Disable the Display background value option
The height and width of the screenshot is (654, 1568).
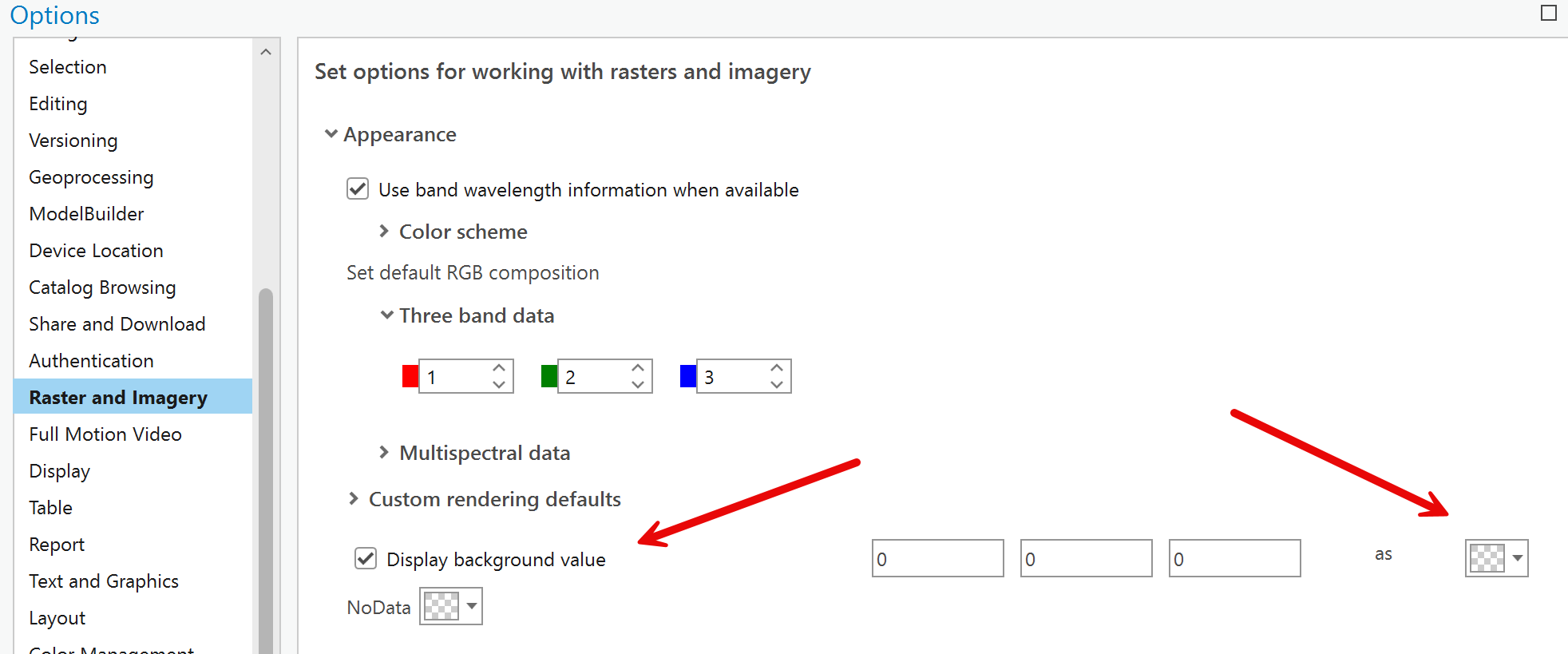[365, 558]
